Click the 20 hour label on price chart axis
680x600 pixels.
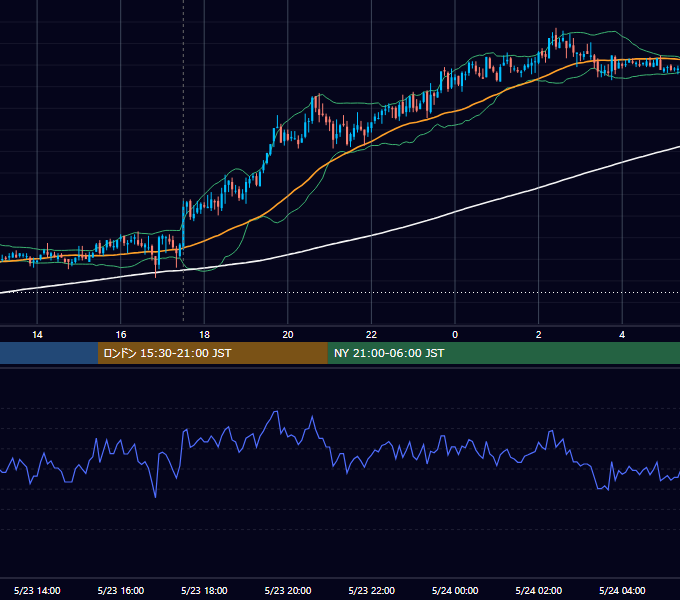pos(288,335)
